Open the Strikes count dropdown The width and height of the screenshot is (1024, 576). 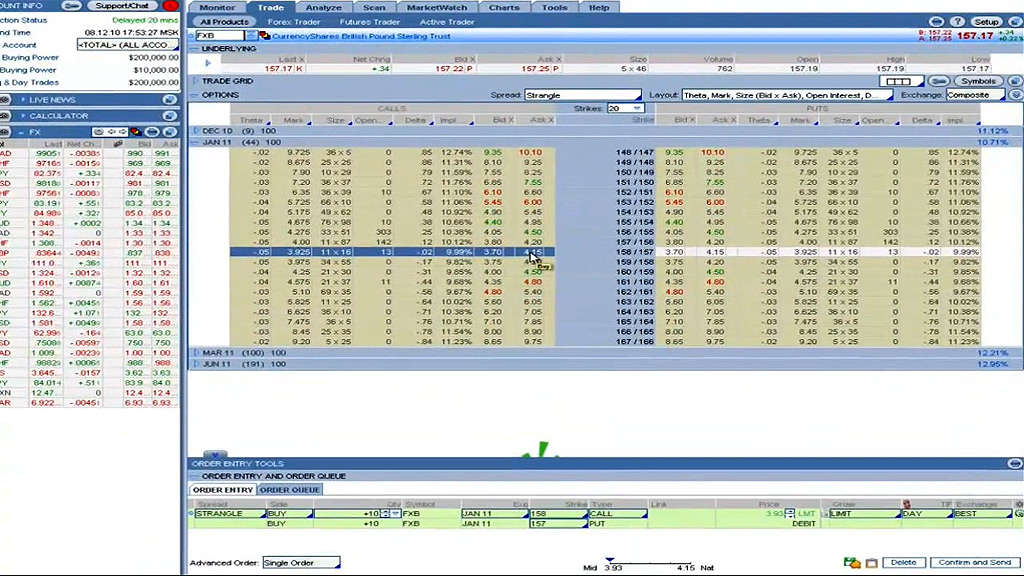point(626,108)
